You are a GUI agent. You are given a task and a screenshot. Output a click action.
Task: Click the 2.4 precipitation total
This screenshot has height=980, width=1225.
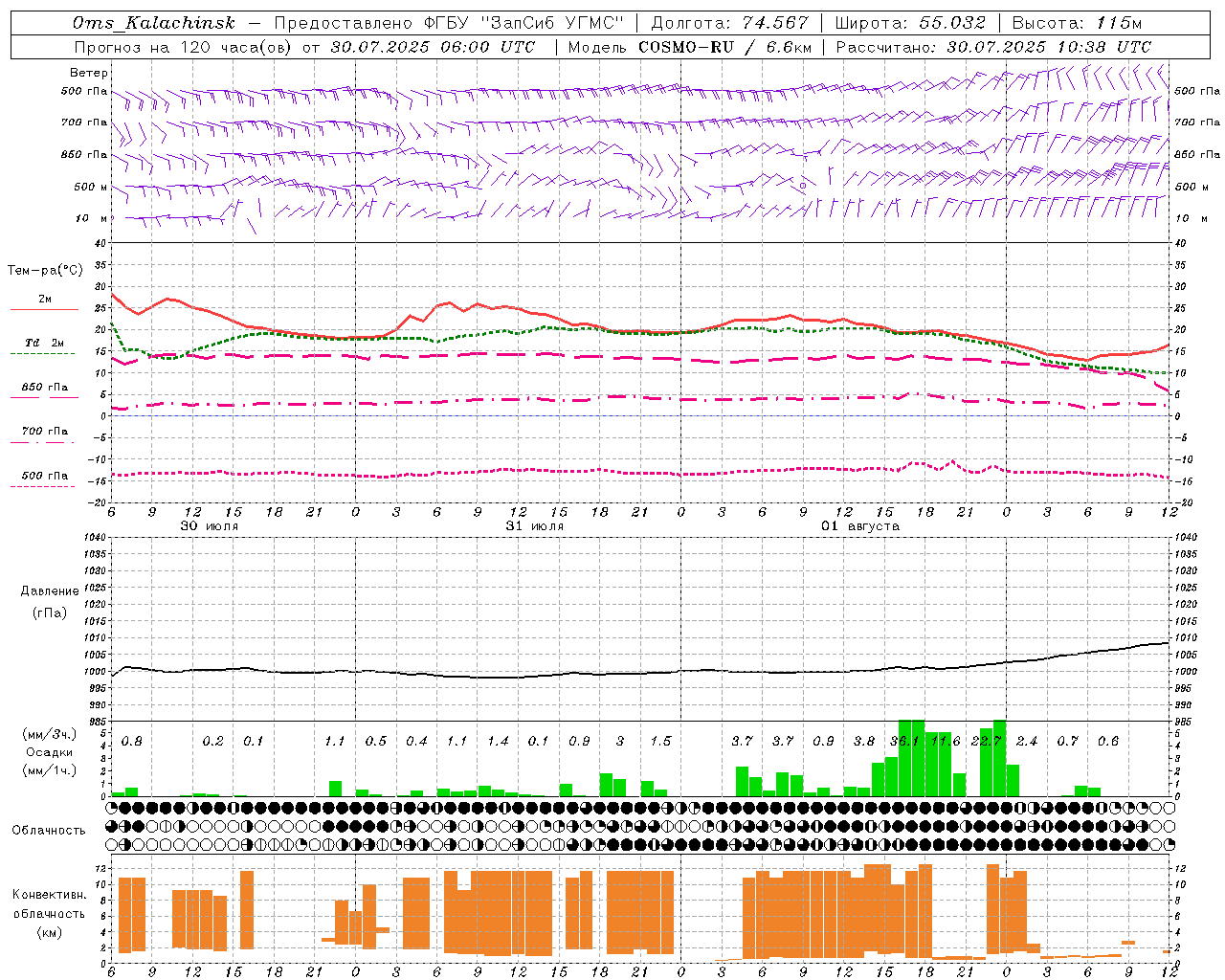pyautogui.click(x=1027, y=741)
